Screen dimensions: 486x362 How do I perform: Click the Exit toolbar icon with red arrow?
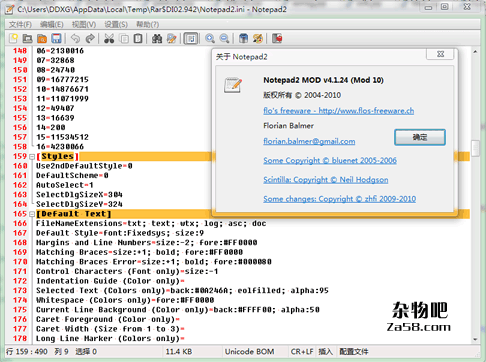(277, 39)
